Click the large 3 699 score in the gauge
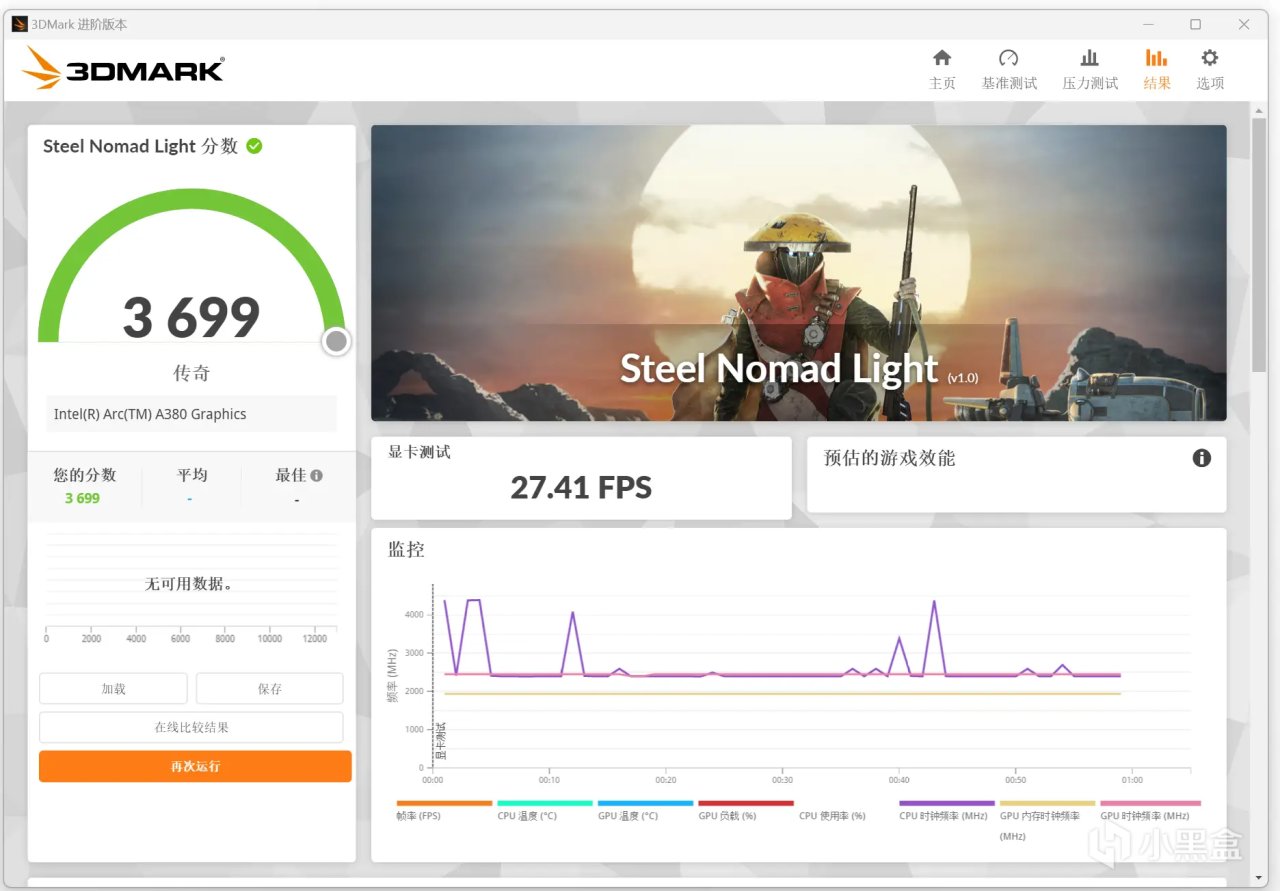Viewport: 1280px width, 891px height. point(191,317)
